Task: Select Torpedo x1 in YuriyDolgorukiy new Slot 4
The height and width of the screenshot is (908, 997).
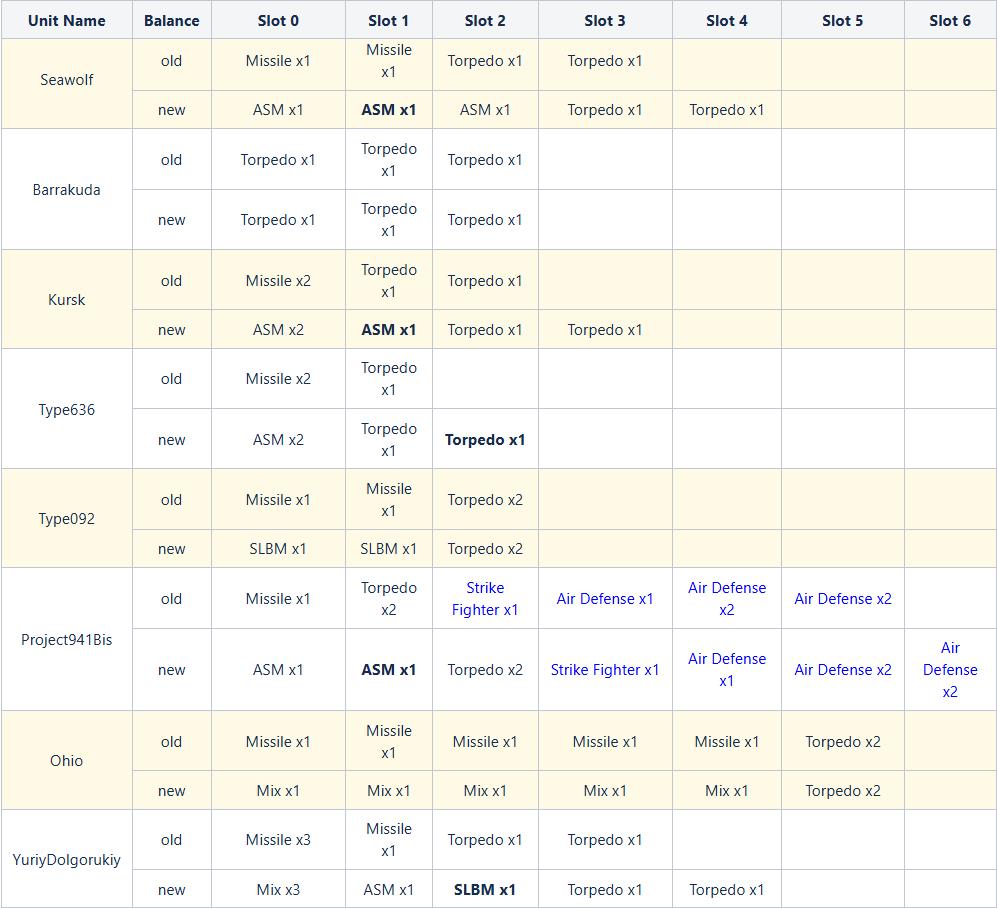Action: (x=727, y=890)
